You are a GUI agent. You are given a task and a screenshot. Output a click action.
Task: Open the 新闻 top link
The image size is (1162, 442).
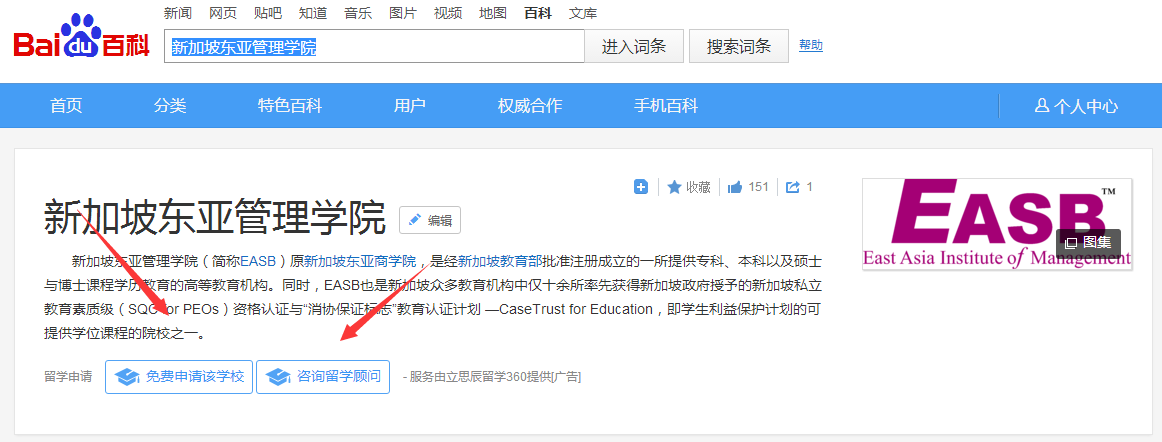(178, 13)
